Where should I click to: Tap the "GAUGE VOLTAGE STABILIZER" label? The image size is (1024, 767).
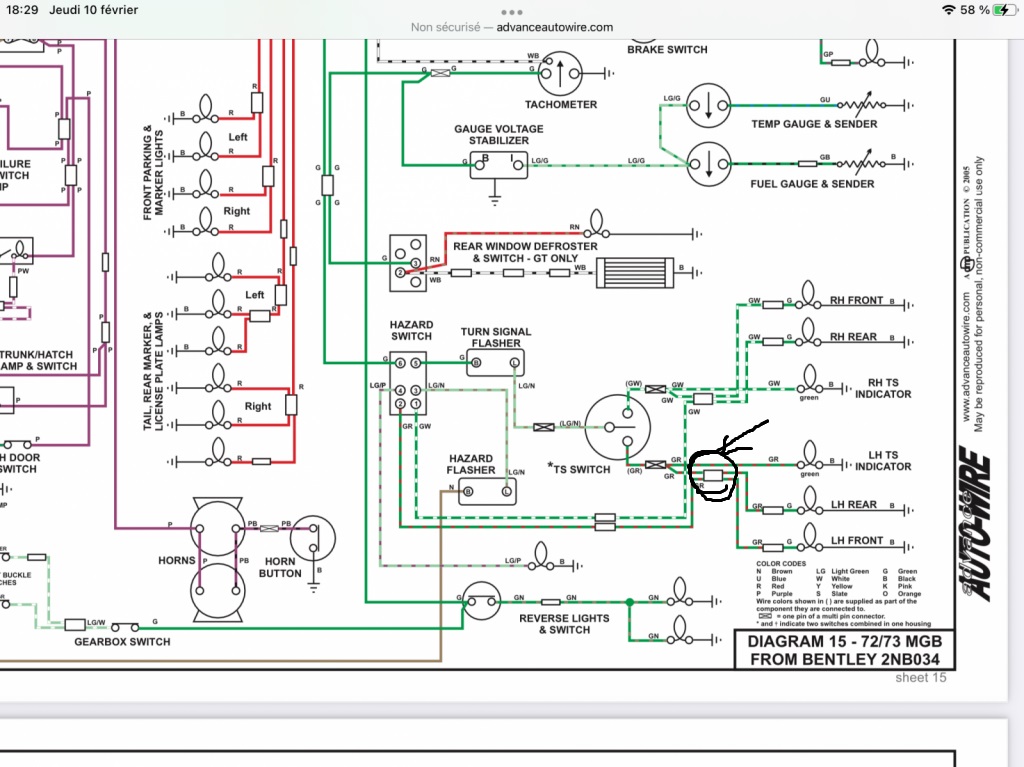tap(499, 135)
